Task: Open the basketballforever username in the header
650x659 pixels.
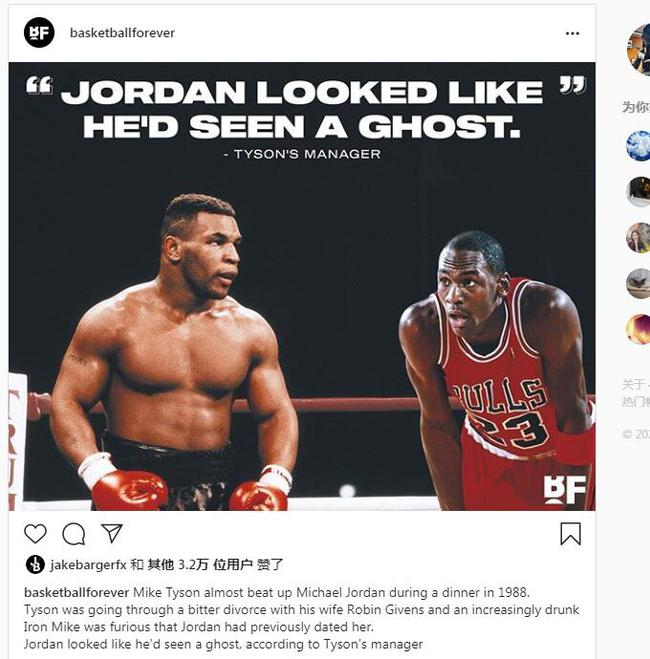Action: 122,33
